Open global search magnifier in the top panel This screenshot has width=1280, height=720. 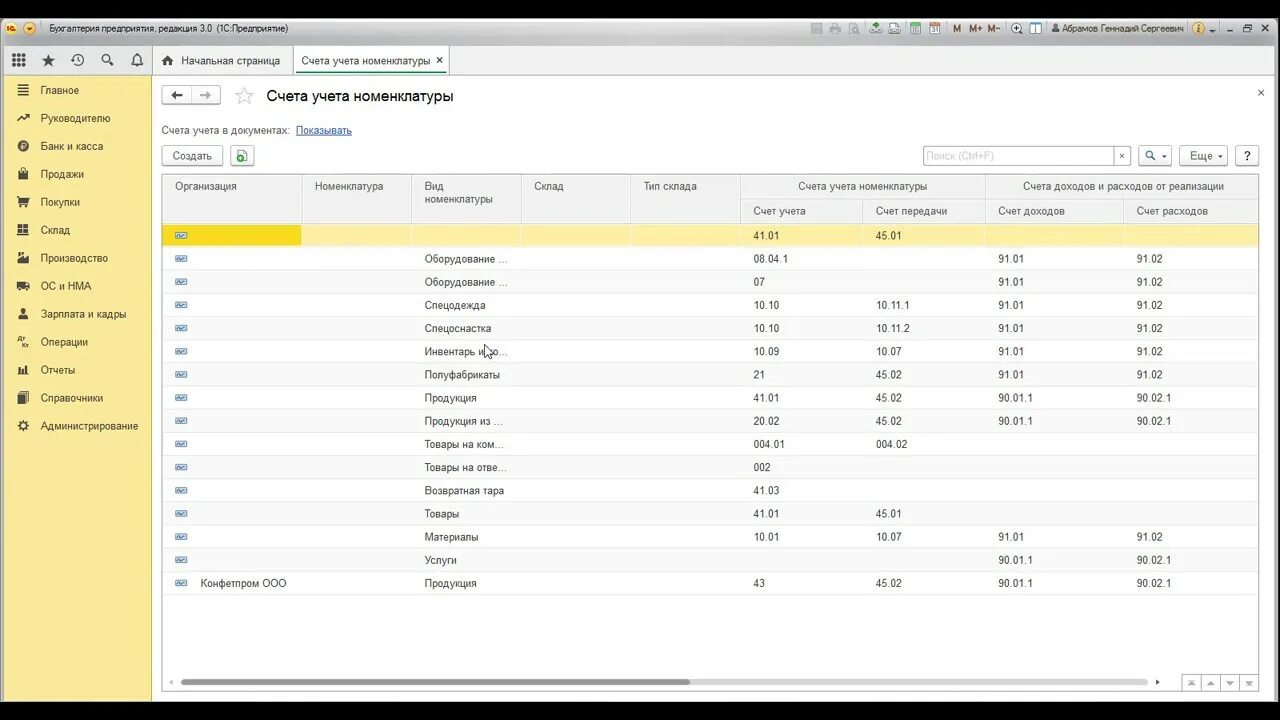(107, 60)
